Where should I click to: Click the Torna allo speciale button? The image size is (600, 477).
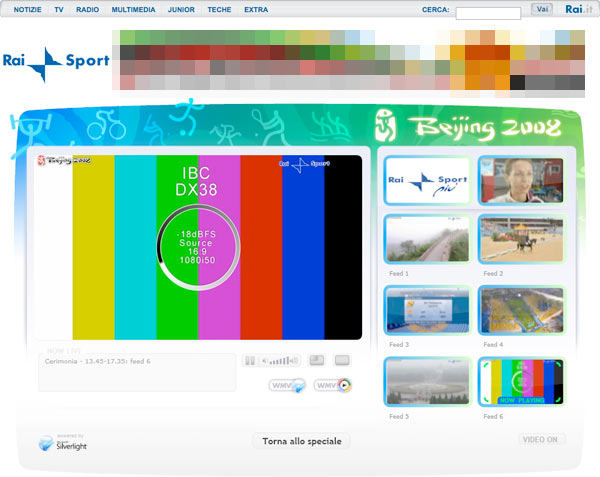click(301, 441)
